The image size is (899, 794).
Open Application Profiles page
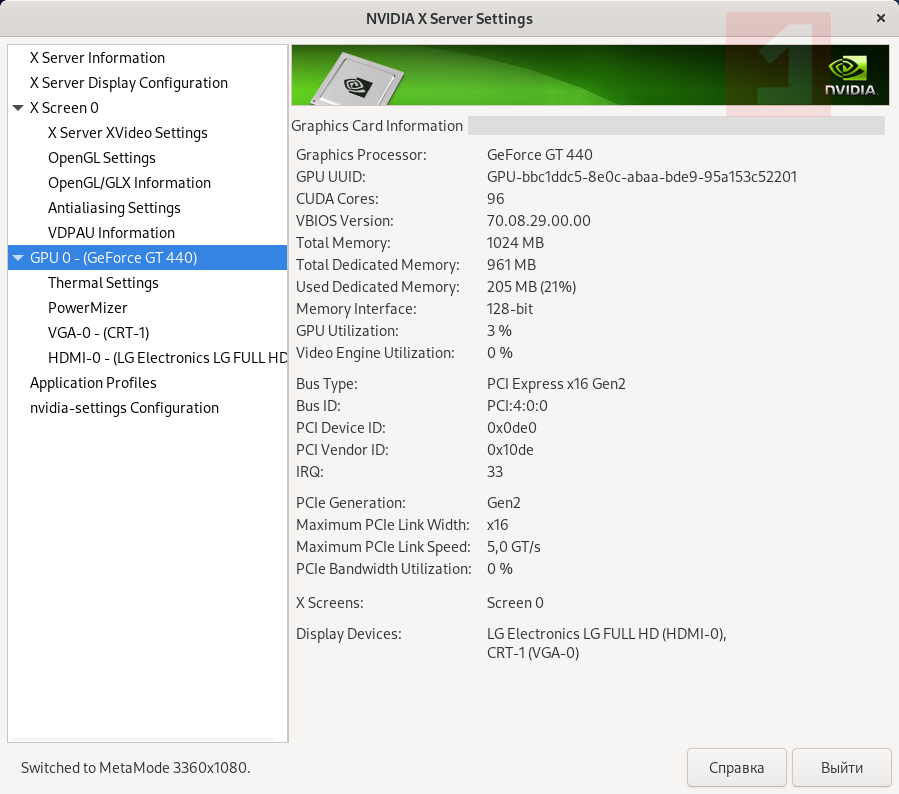click(x=93, y=383)
